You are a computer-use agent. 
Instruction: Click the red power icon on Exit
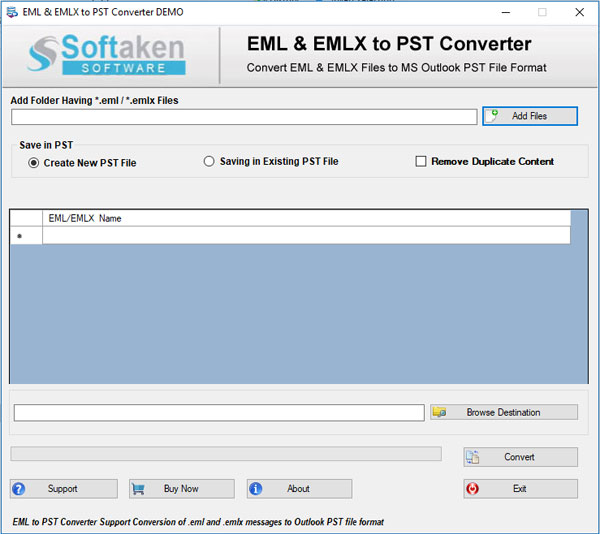[x=473, y=489]
